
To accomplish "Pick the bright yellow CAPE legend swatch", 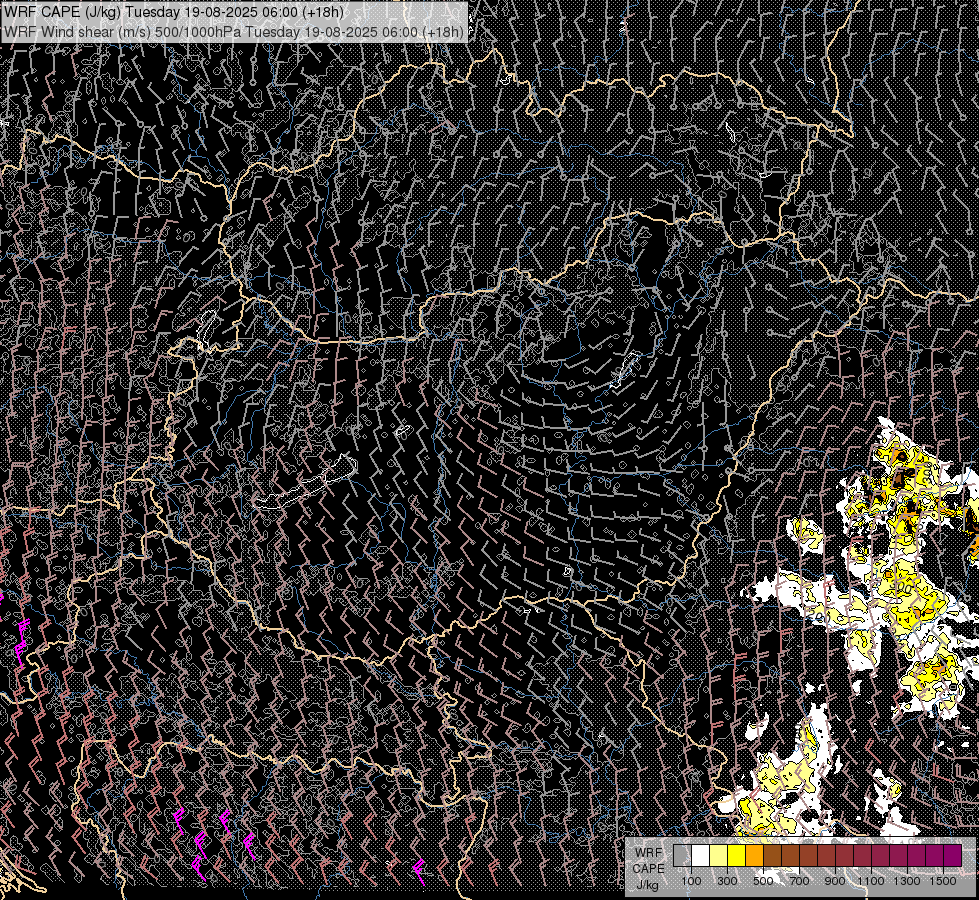I will pos(737,855).
